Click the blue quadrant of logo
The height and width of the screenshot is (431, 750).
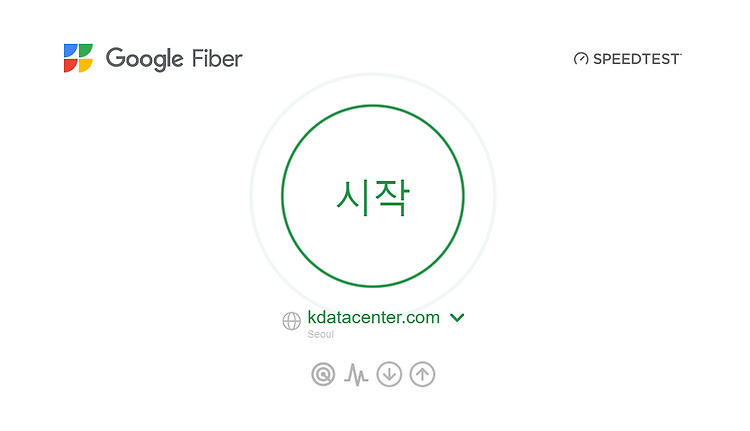click(70, 51)
